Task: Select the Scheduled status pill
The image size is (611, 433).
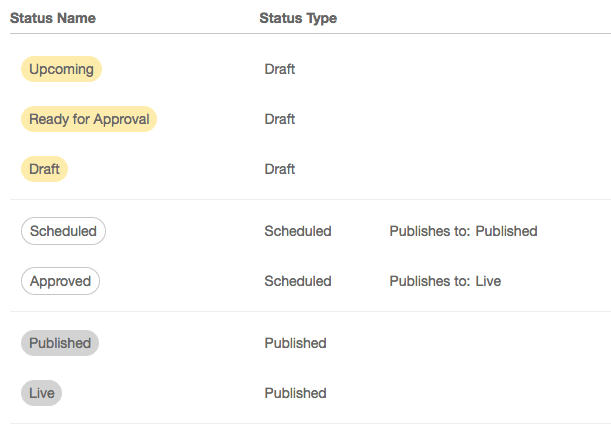Action: tap(63, 231)
